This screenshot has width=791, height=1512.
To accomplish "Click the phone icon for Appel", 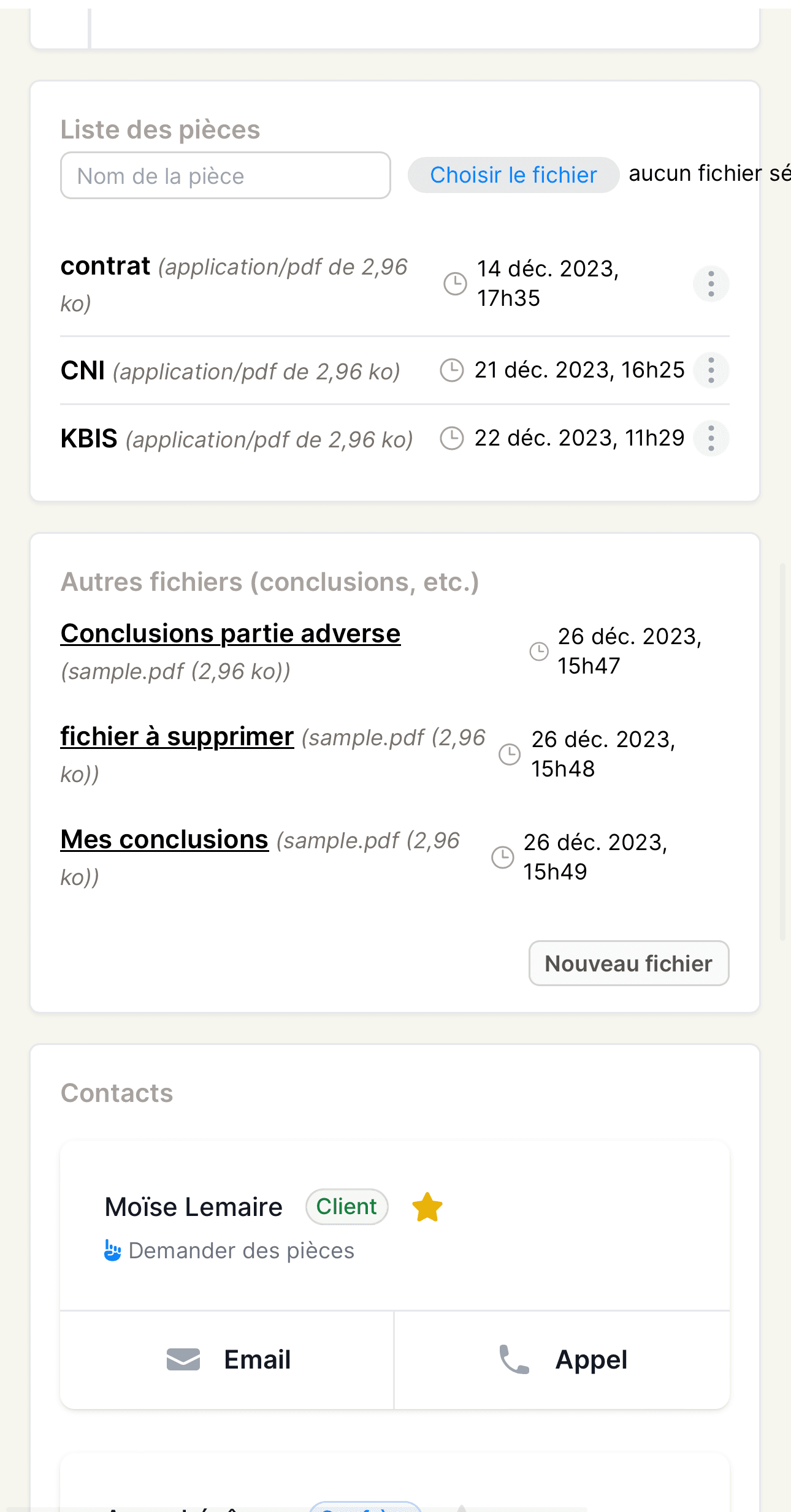I will [514, 1359].
